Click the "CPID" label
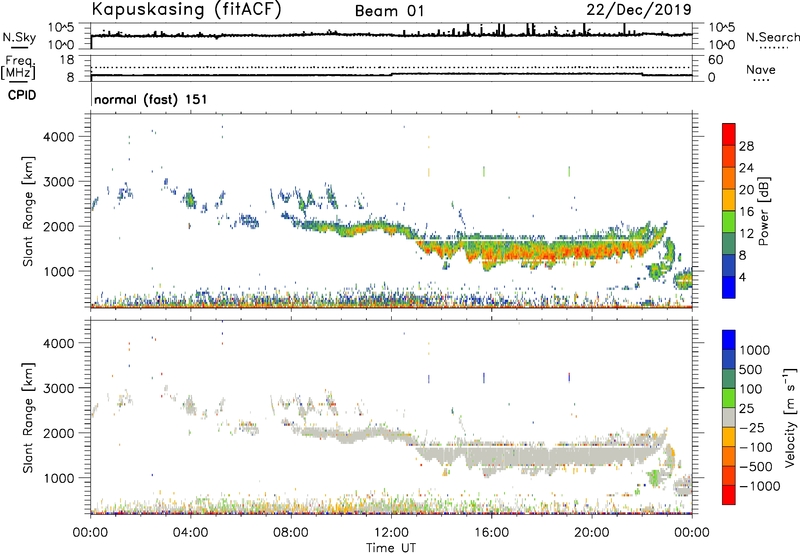800x554 pixels. pos(22,95)
